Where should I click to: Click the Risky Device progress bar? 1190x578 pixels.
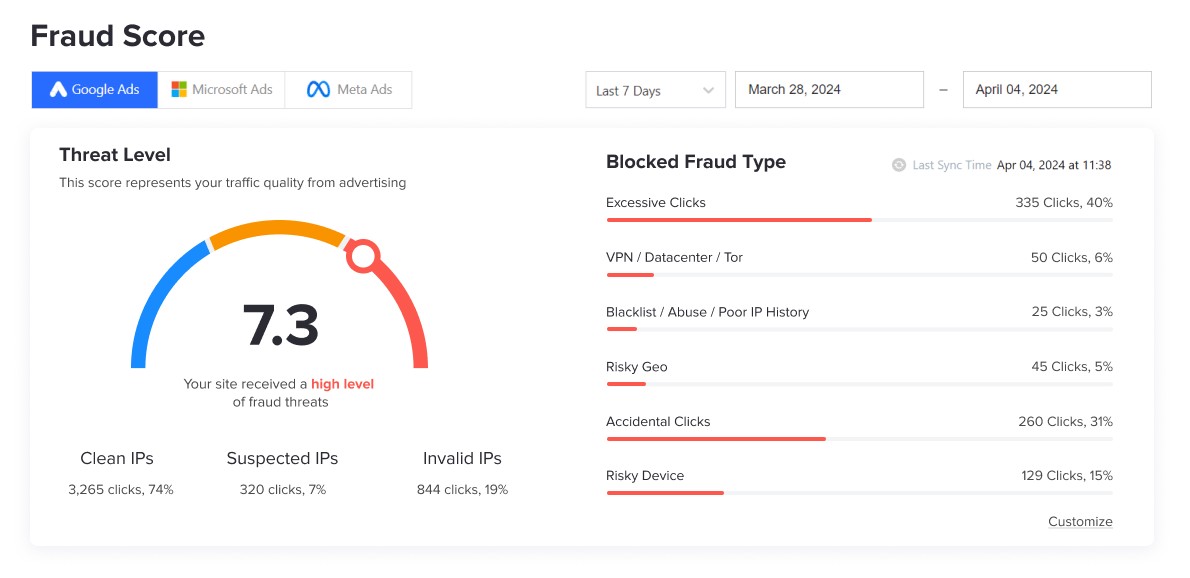[x=664, y=492]
